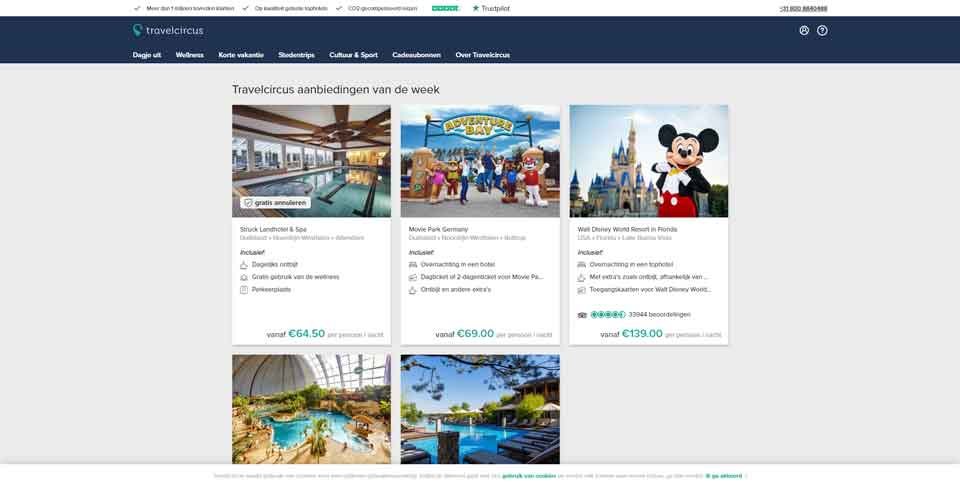Click the gratis annuleren badge on Struck Landhotel
This screenshot has height=485, width=960.
276,203
